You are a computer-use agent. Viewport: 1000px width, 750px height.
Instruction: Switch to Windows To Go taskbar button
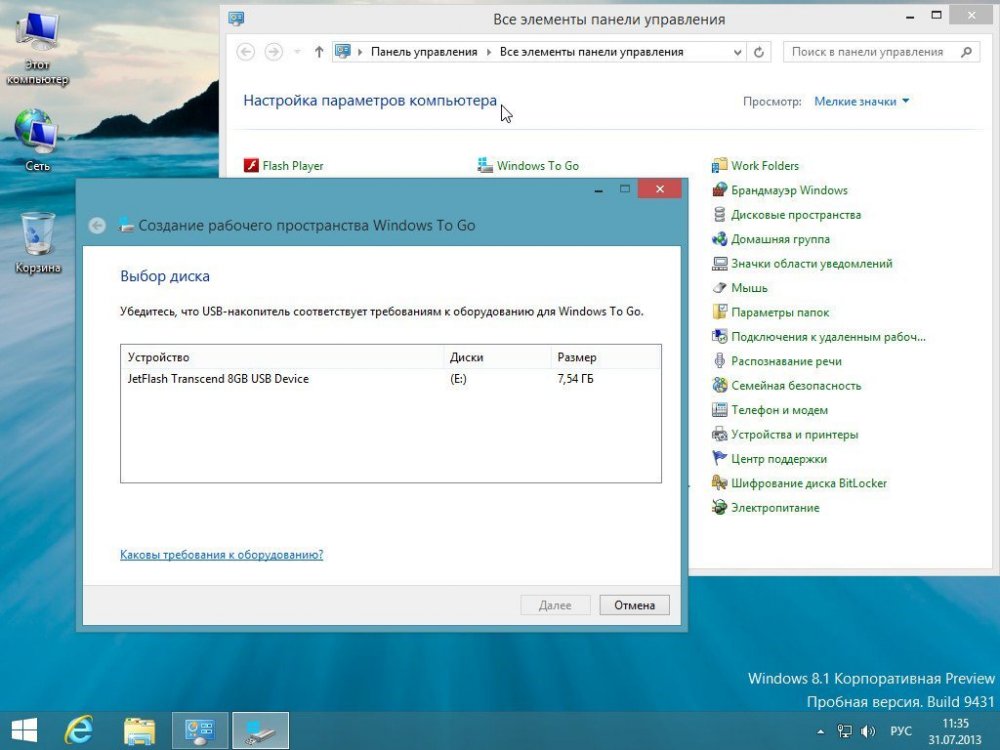(x=260, y=731)
